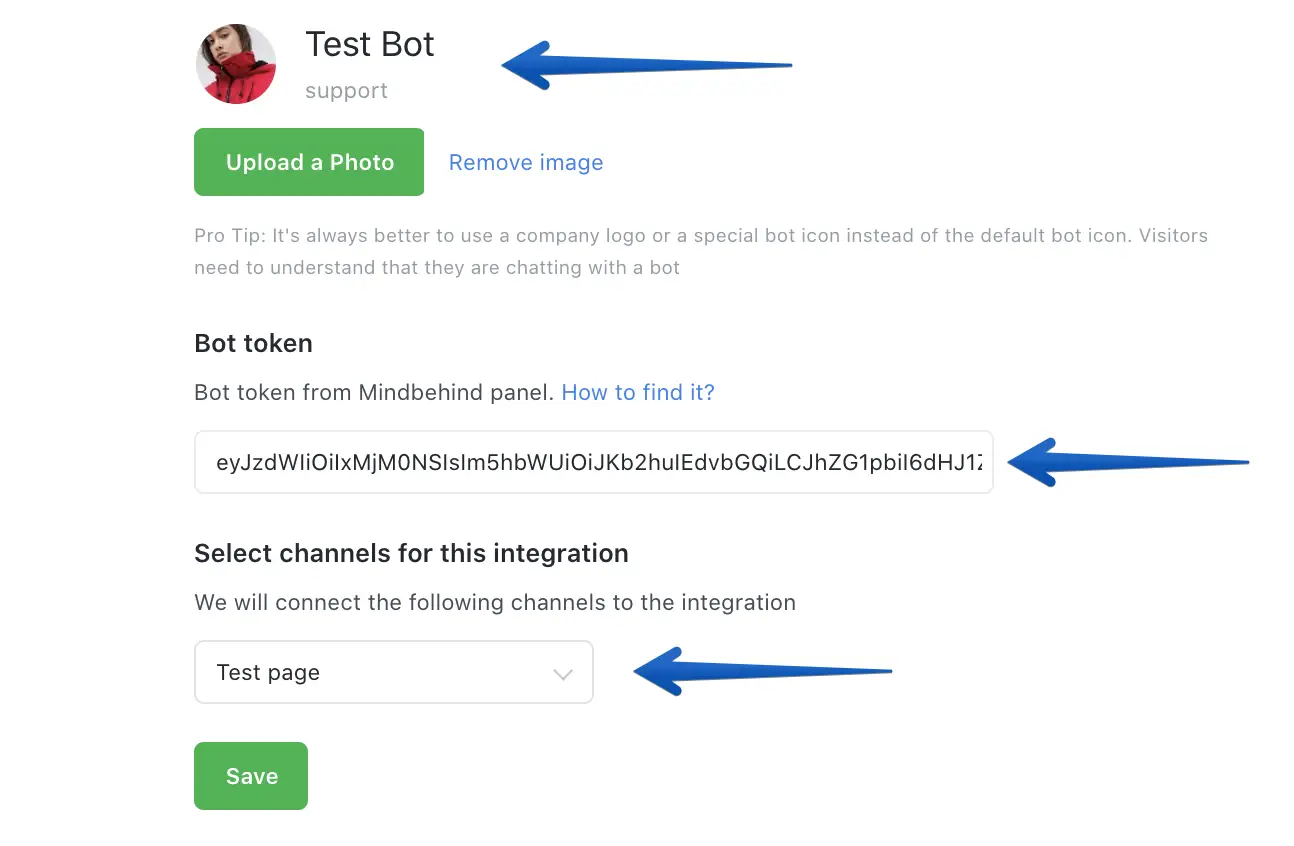This screenshot has height=846, width=1294.
Task: Click the We will connect the following channels text
Action: point(494,603)
